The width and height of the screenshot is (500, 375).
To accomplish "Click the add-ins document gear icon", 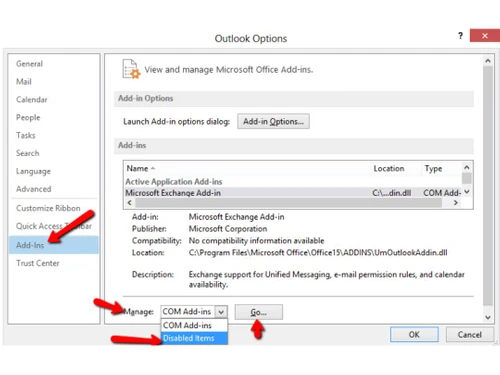I will click(x=131, y=69).
